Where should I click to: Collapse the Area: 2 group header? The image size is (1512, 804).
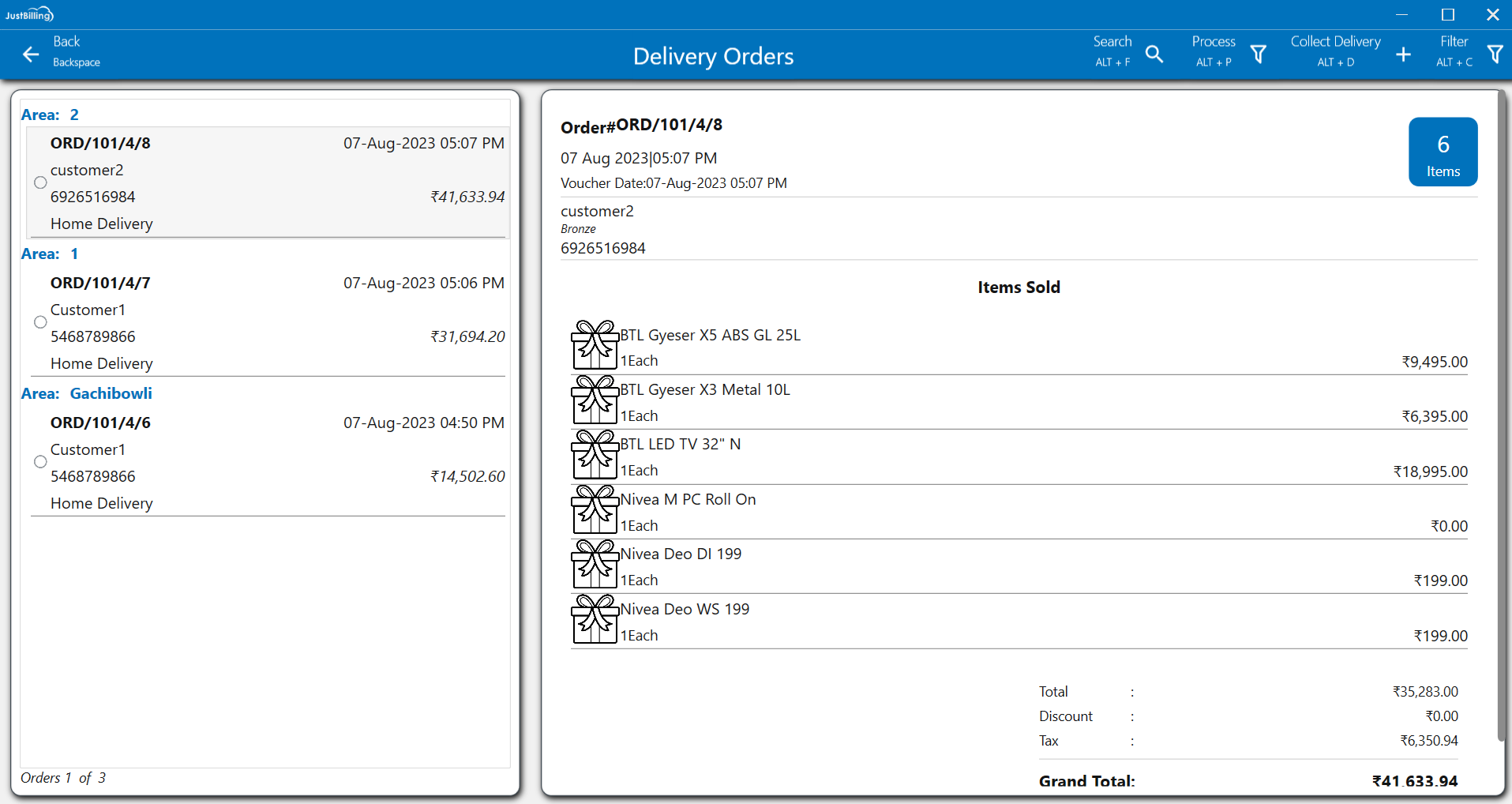point(50,115)
